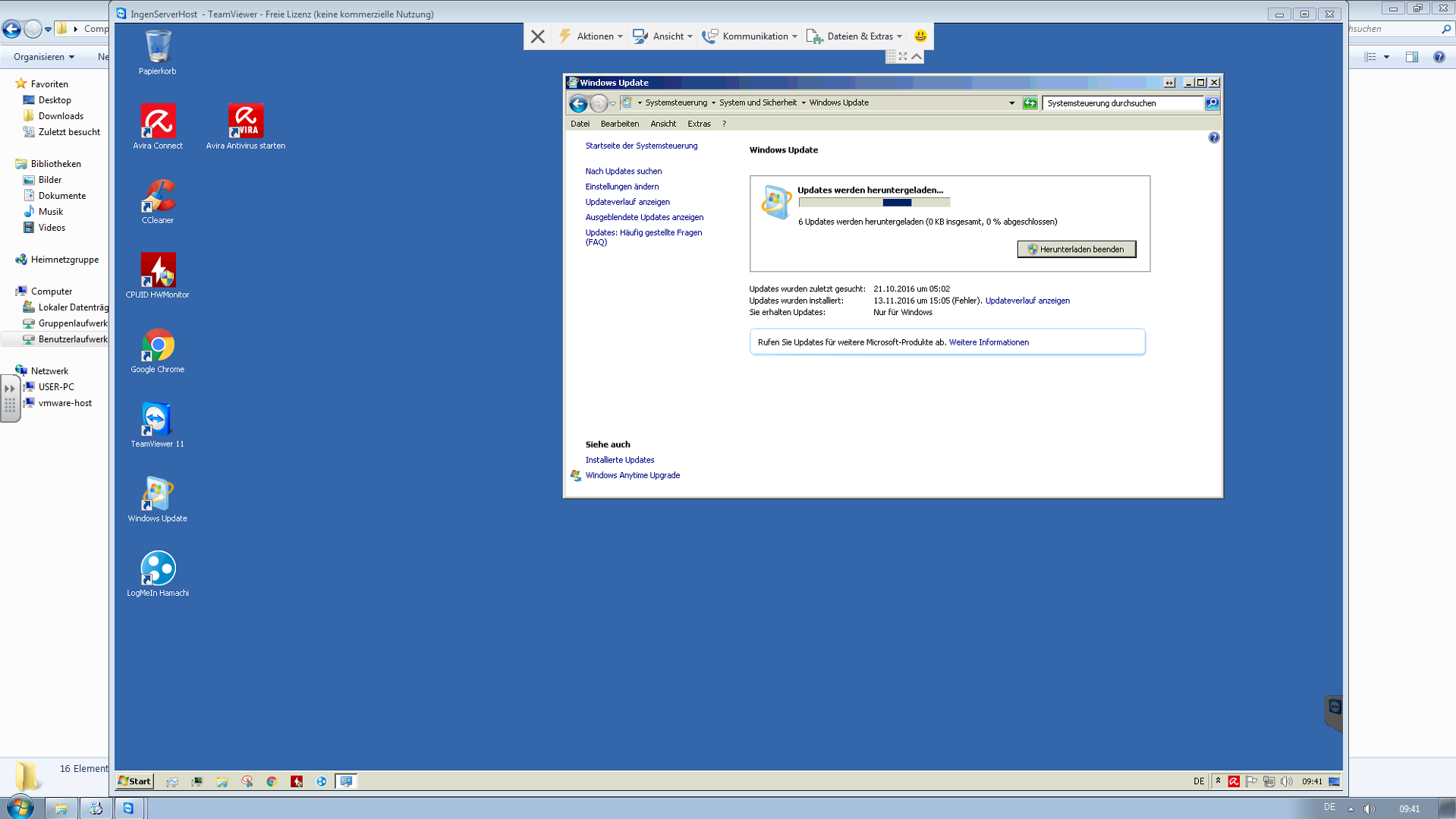Click the active Windows Update taskbar button remotely

[x=346, y=781]
